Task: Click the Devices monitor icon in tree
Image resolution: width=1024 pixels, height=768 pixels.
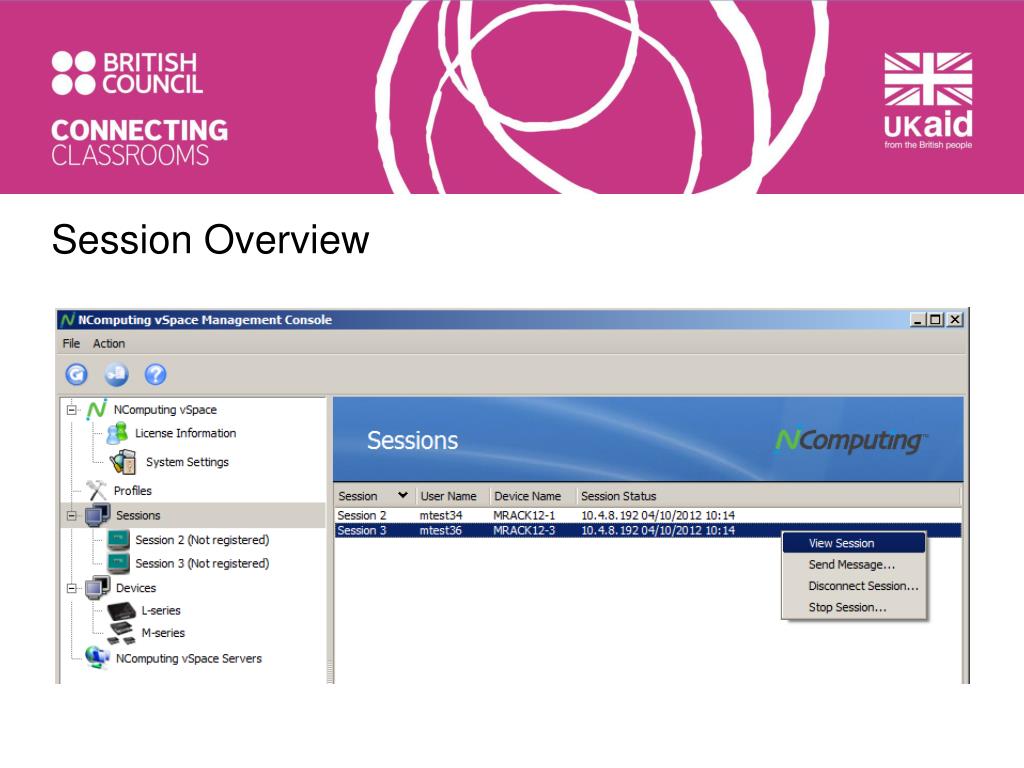Action: click(97, 588)
